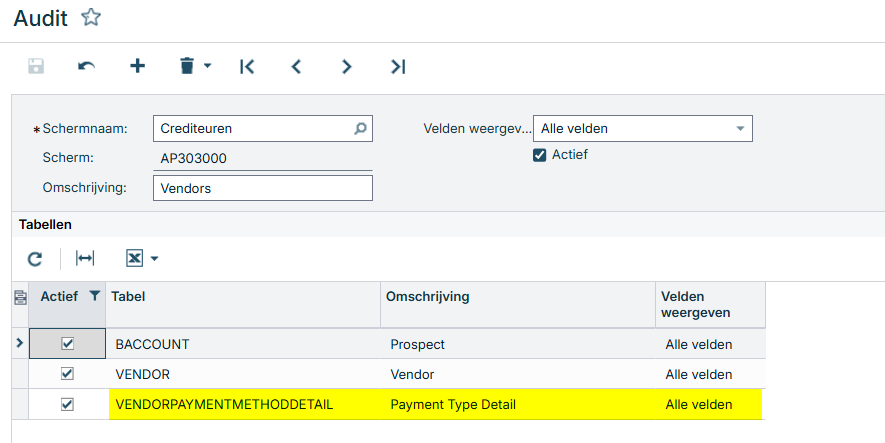885x443 pixels.
Task: Jump to the last record
Action: [398, 66]
